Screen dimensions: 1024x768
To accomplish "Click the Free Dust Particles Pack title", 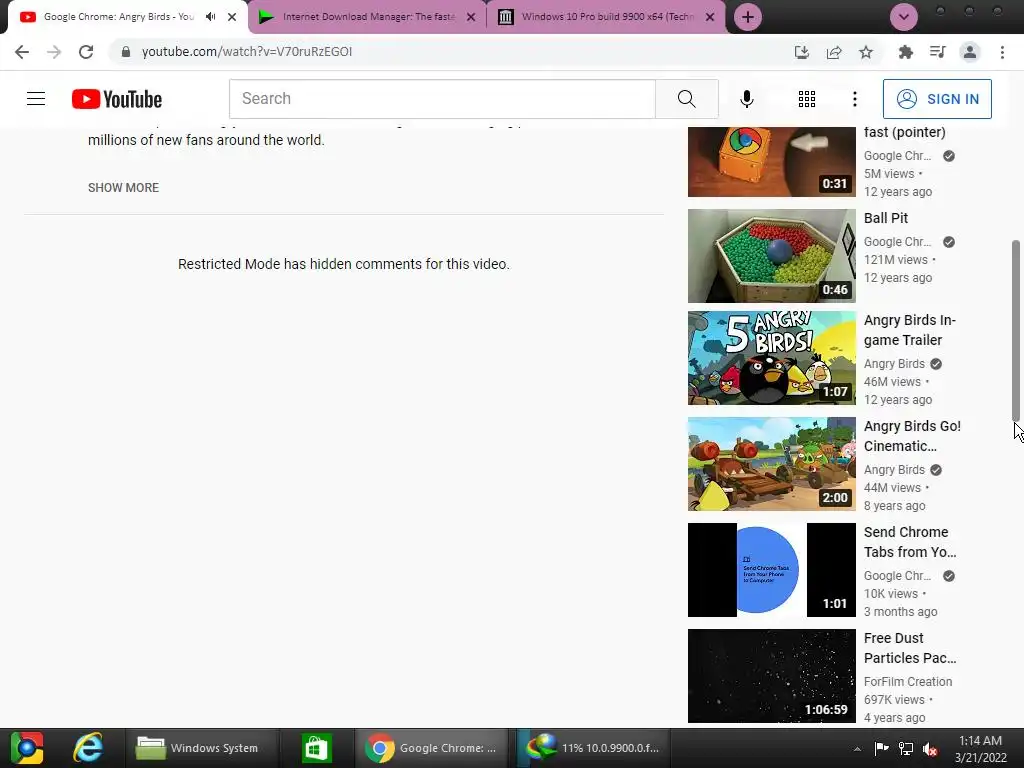I will (910, 648).
